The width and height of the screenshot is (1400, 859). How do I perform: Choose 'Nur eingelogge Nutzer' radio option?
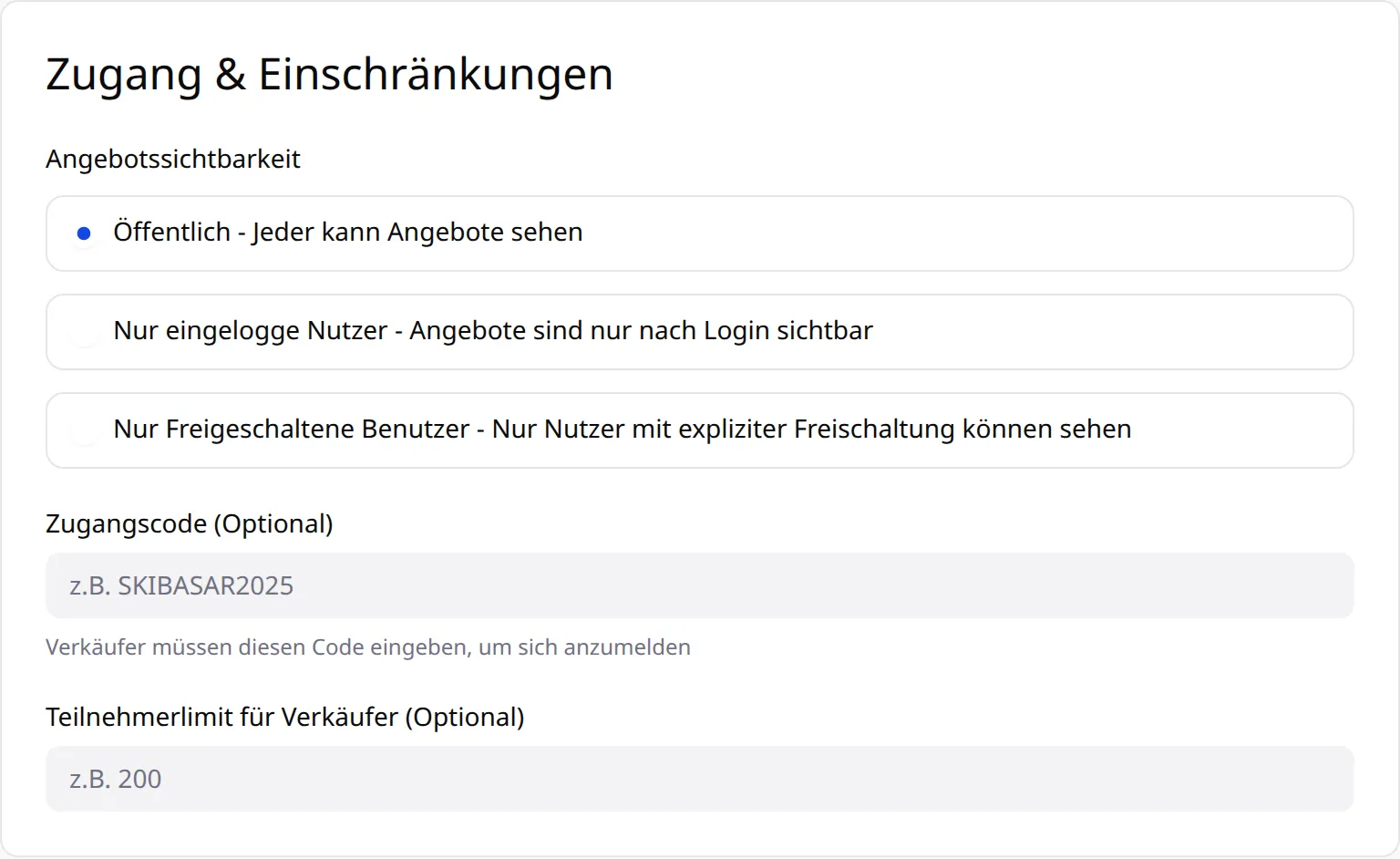(84, 332)
